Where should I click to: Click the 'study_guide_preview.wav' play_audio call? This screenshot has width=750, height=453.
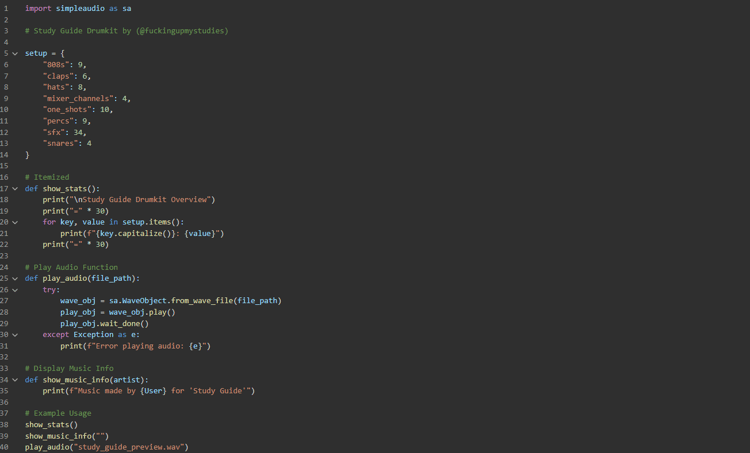pyautogui.click(x=107, y=447)
